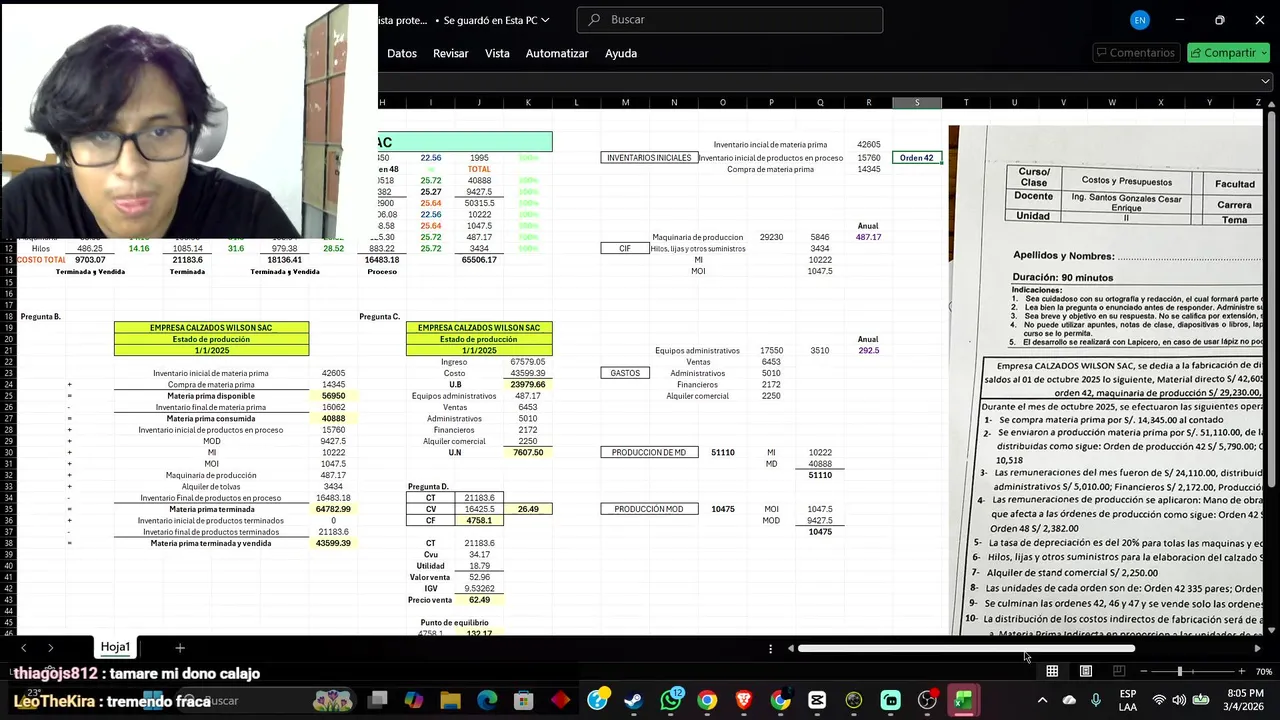1280x720 pixels.
Task: Click the horizontal scroll left arrow
Action: tap(790, 648)
